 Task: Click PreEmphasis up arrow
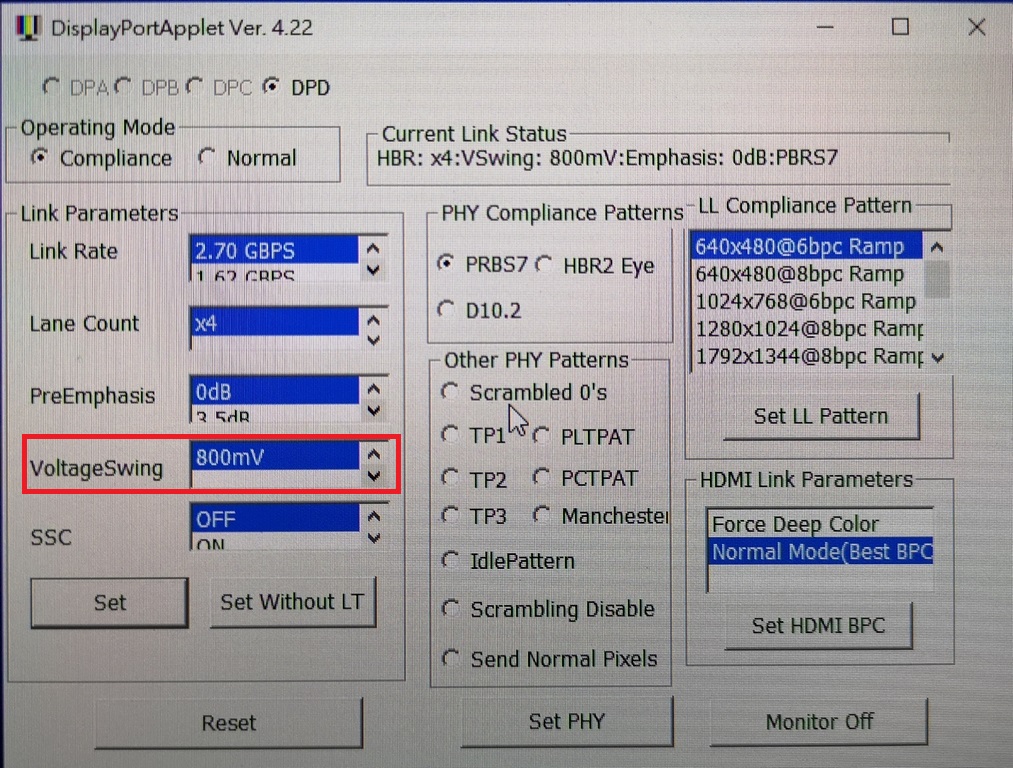click(373, 389)
